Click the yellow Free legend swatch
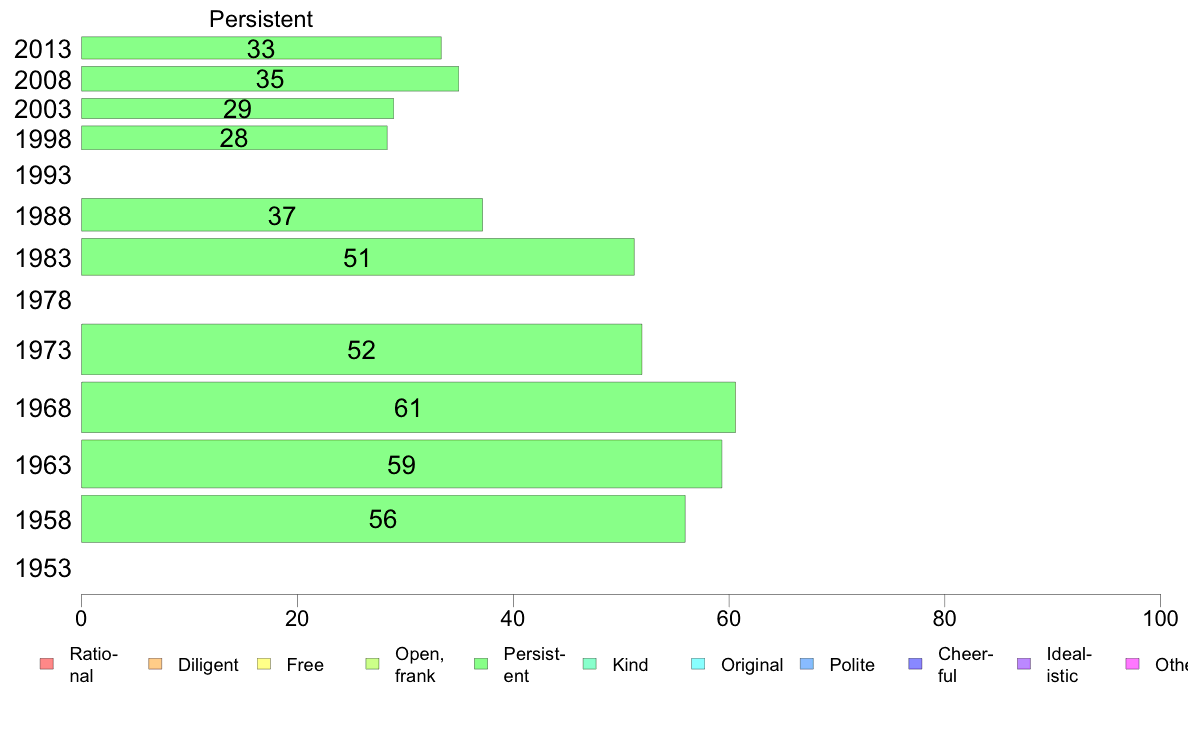1188x736 pixels. click(x=264, y=664)
